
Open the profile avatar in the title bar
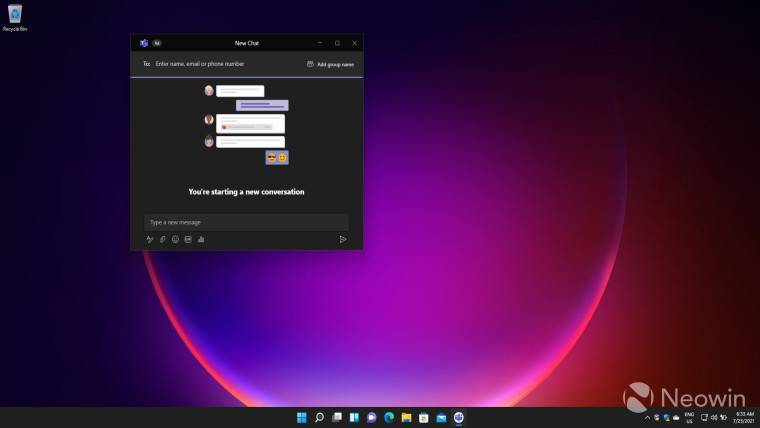click(x=157, y=43)
